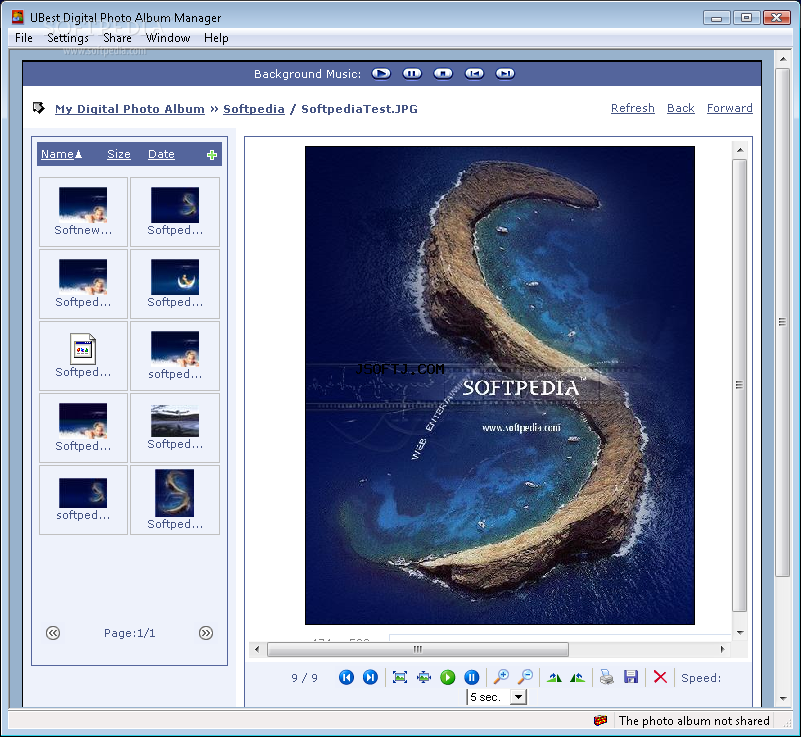Zoom out of the photo

[x=525, y=677]
